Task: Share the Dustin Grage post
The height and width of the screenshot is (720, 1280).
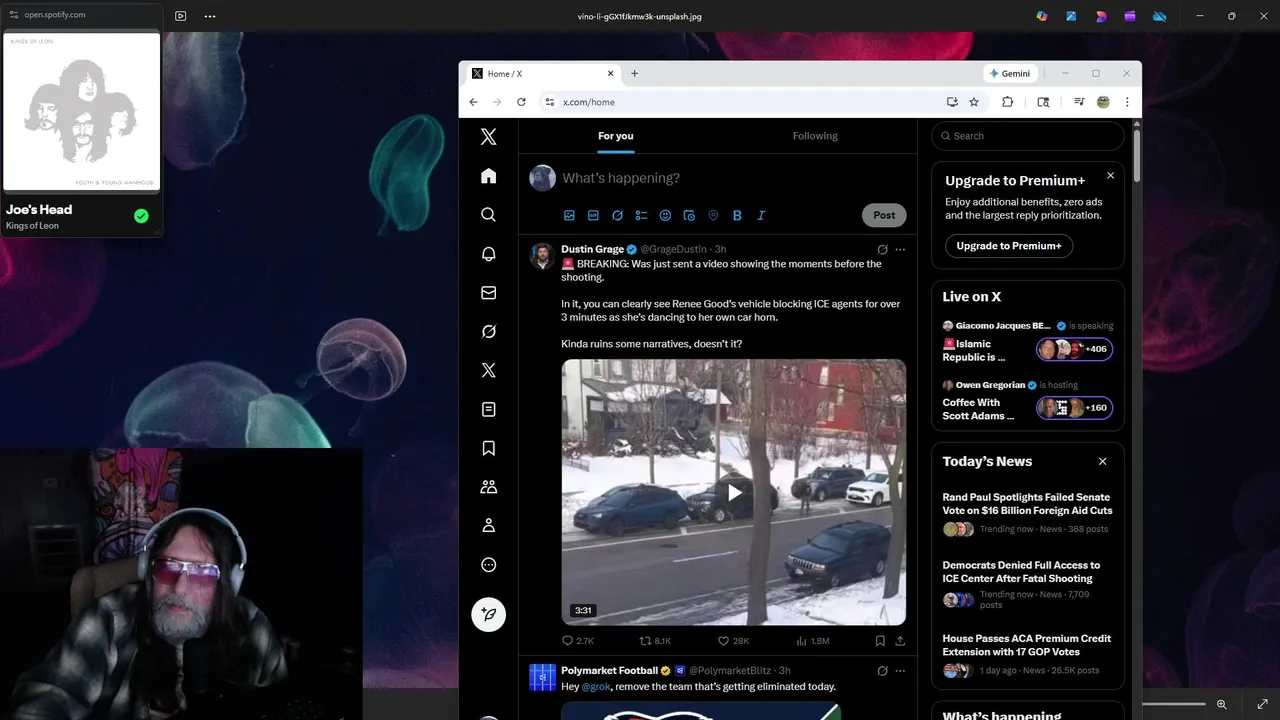Action: point(900,641)
